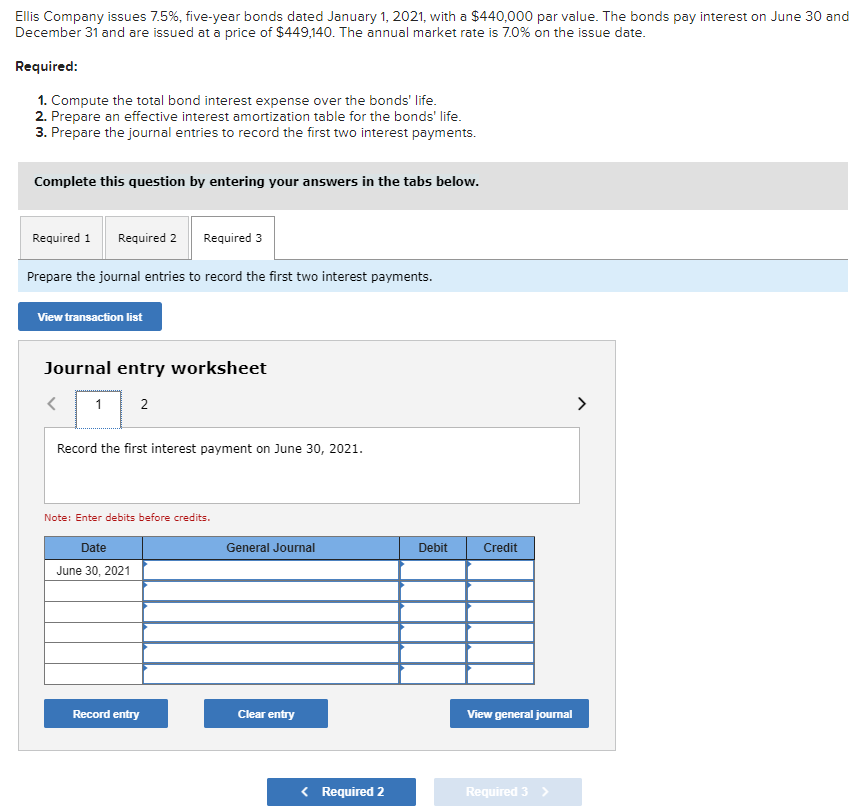Click View transaction list button
Image resolution: width=863 pixels, height=812 pixels.
[90, 317]
